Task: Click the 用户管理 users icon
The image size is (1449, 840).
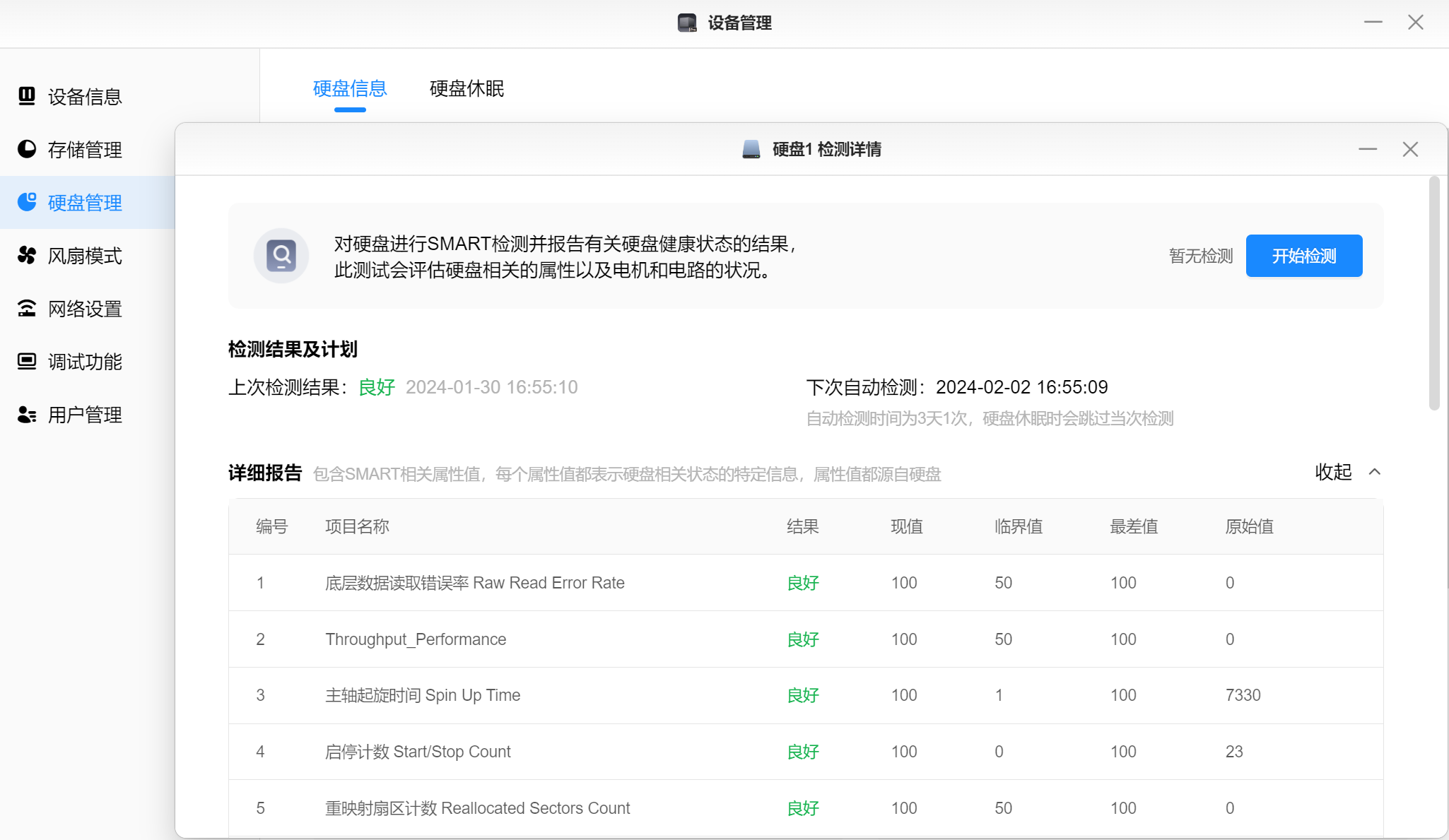Action: click(x=27, y=414)
